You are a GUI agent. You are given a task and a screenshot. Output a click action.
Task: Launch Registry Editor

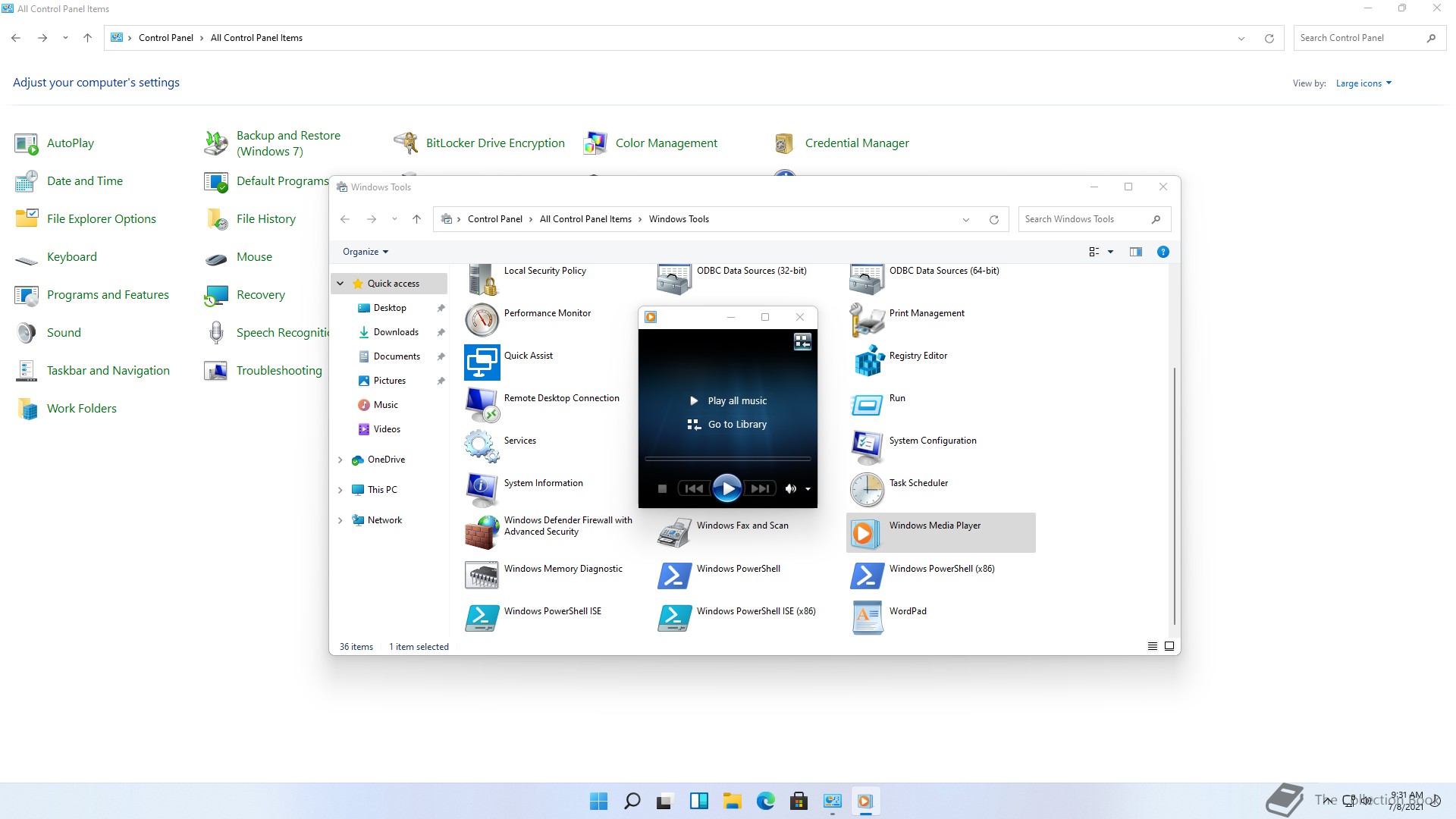pyautogui.click(x=899, y=362)
